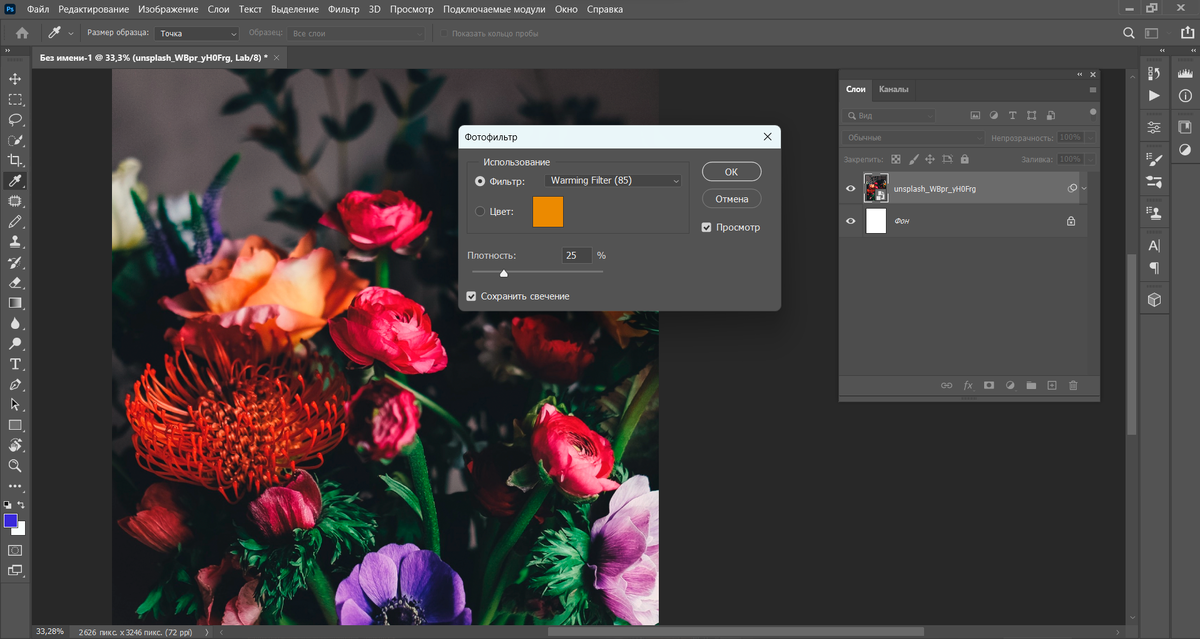1200x639 pixels.
Task: Expand smart filters on unsplash layer
Action: [x=1084, y=188]
